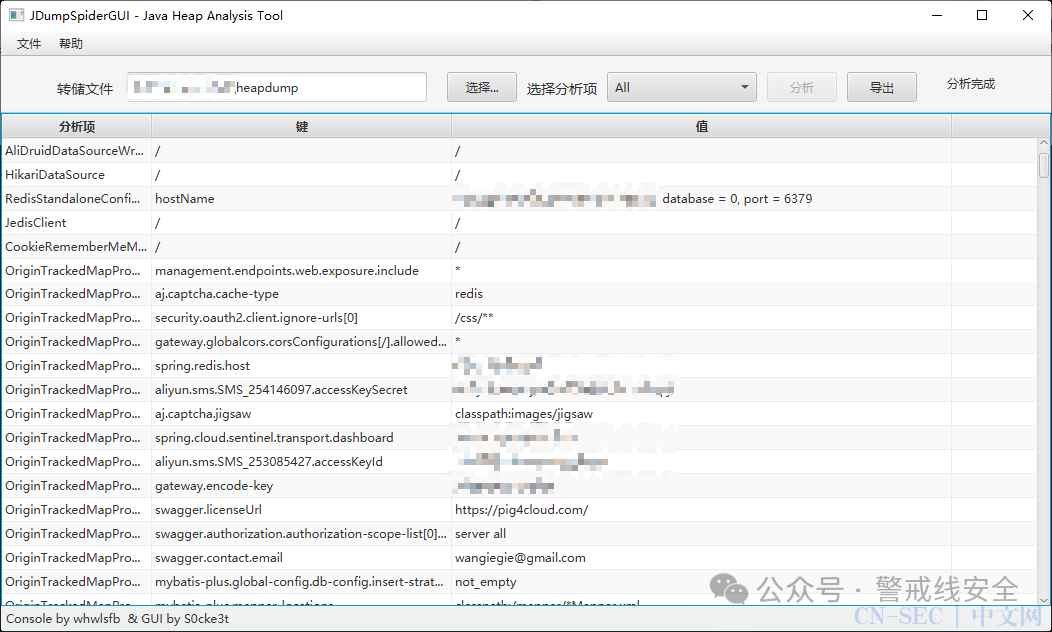Select the RedisStandaloneConfi... cell

point(77,199)
